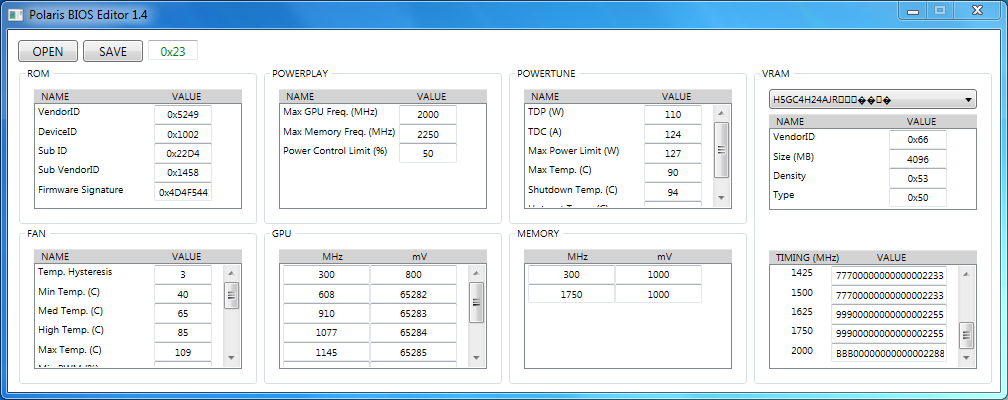
Task: Click the TIMING list scroll-down arrow
Action: [966, 357]
